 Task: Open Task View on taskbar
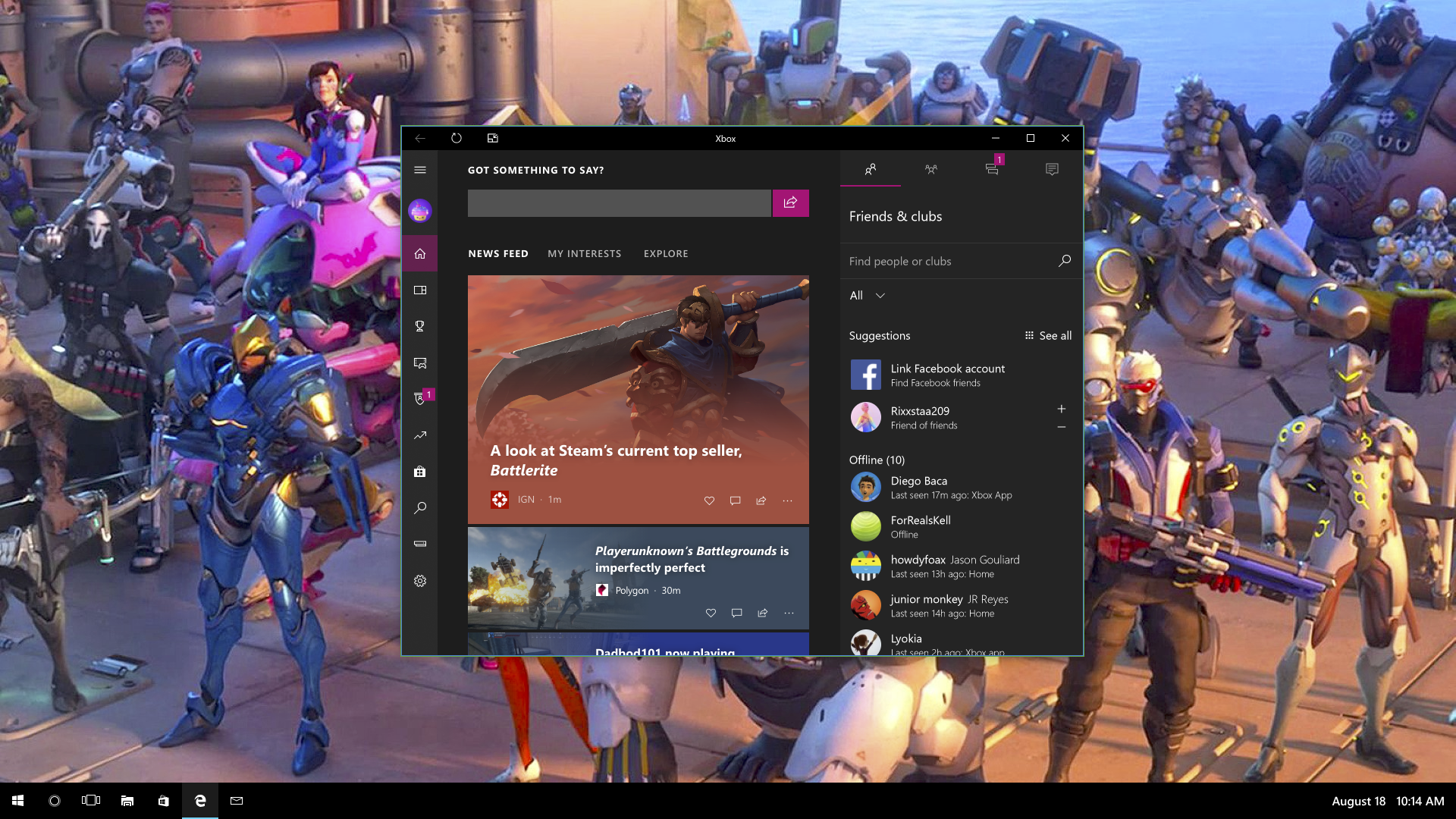click(x=91, y=801)
